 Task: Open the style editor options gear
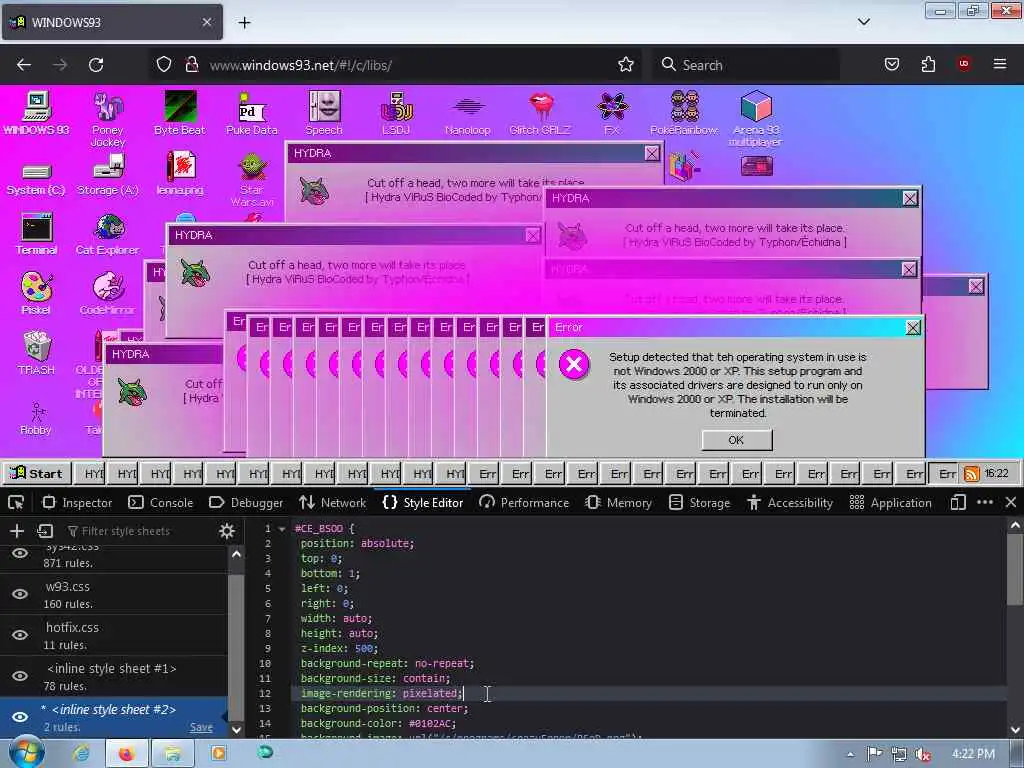click(x=227, y=531)
